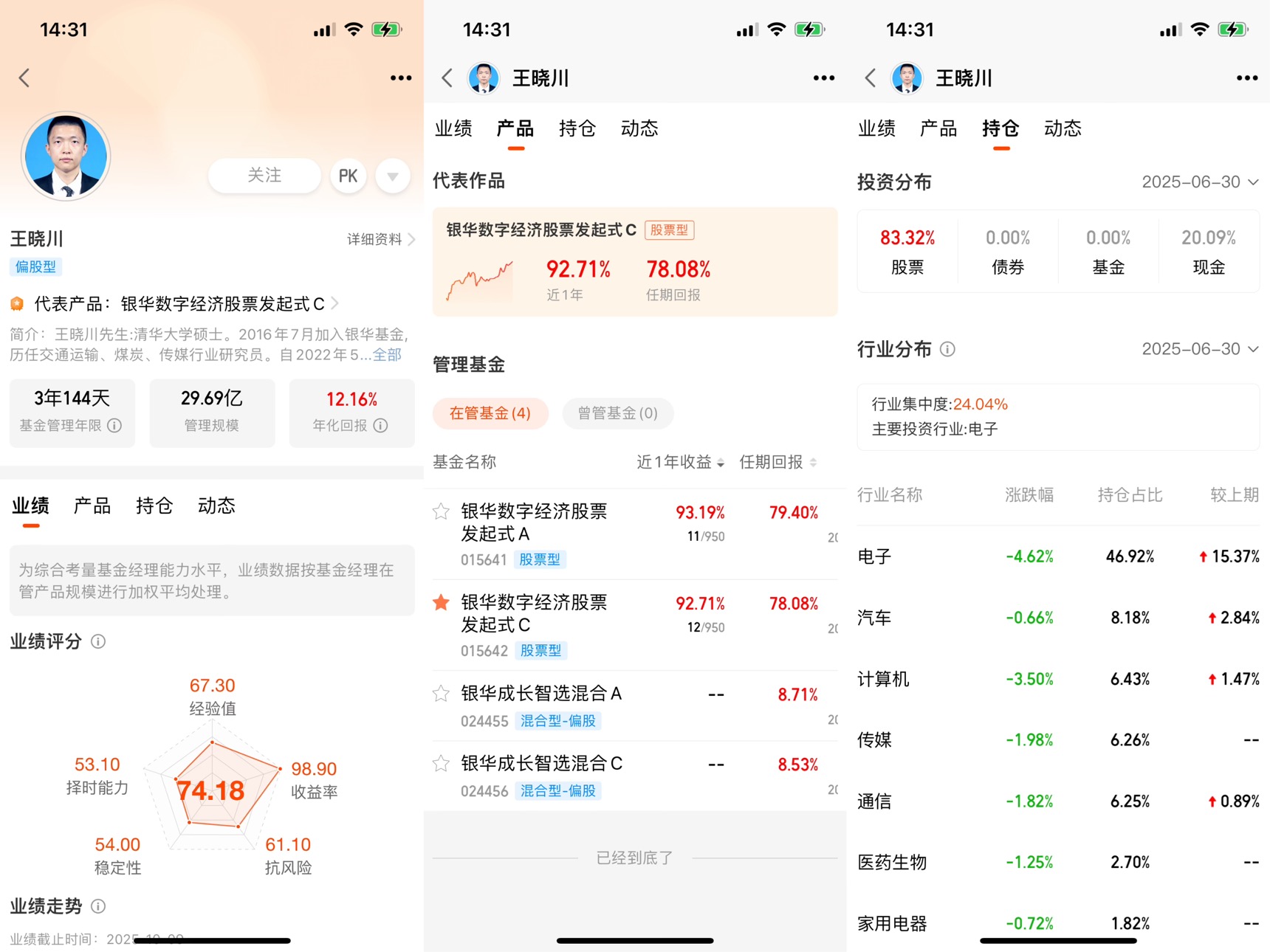This screenshot has height=952, width=1270.
Task: Expand the bio with the 全部 link
Action: [x=387, y=355]
